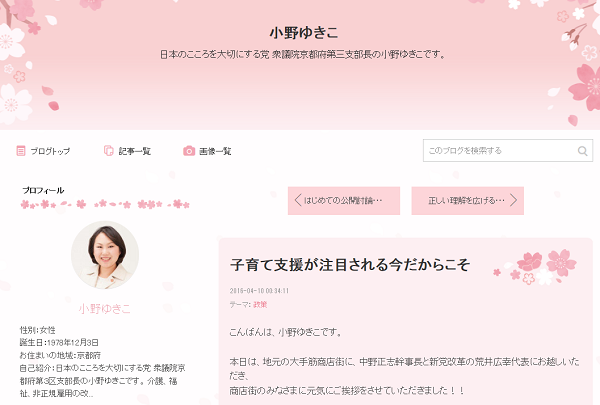Screen dimensions: 600x405
Task: Click the プロフィール section heading
Action: point(43,190)
